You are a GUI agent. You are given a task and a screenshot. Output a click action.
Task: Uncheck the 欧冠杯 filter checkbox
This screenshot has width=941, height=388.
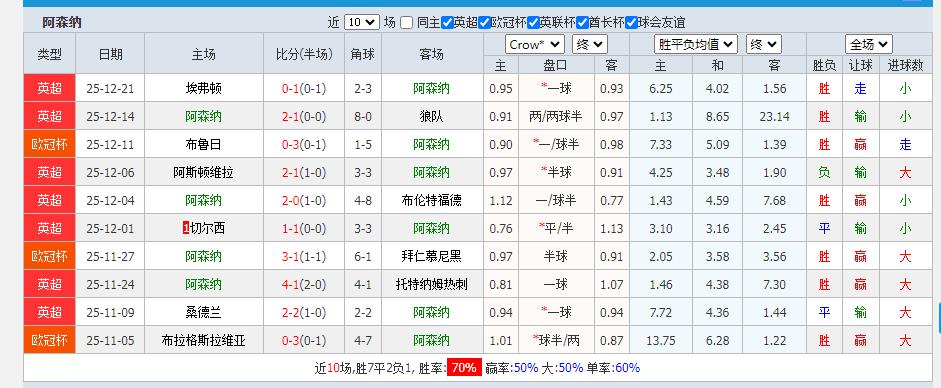484,23
